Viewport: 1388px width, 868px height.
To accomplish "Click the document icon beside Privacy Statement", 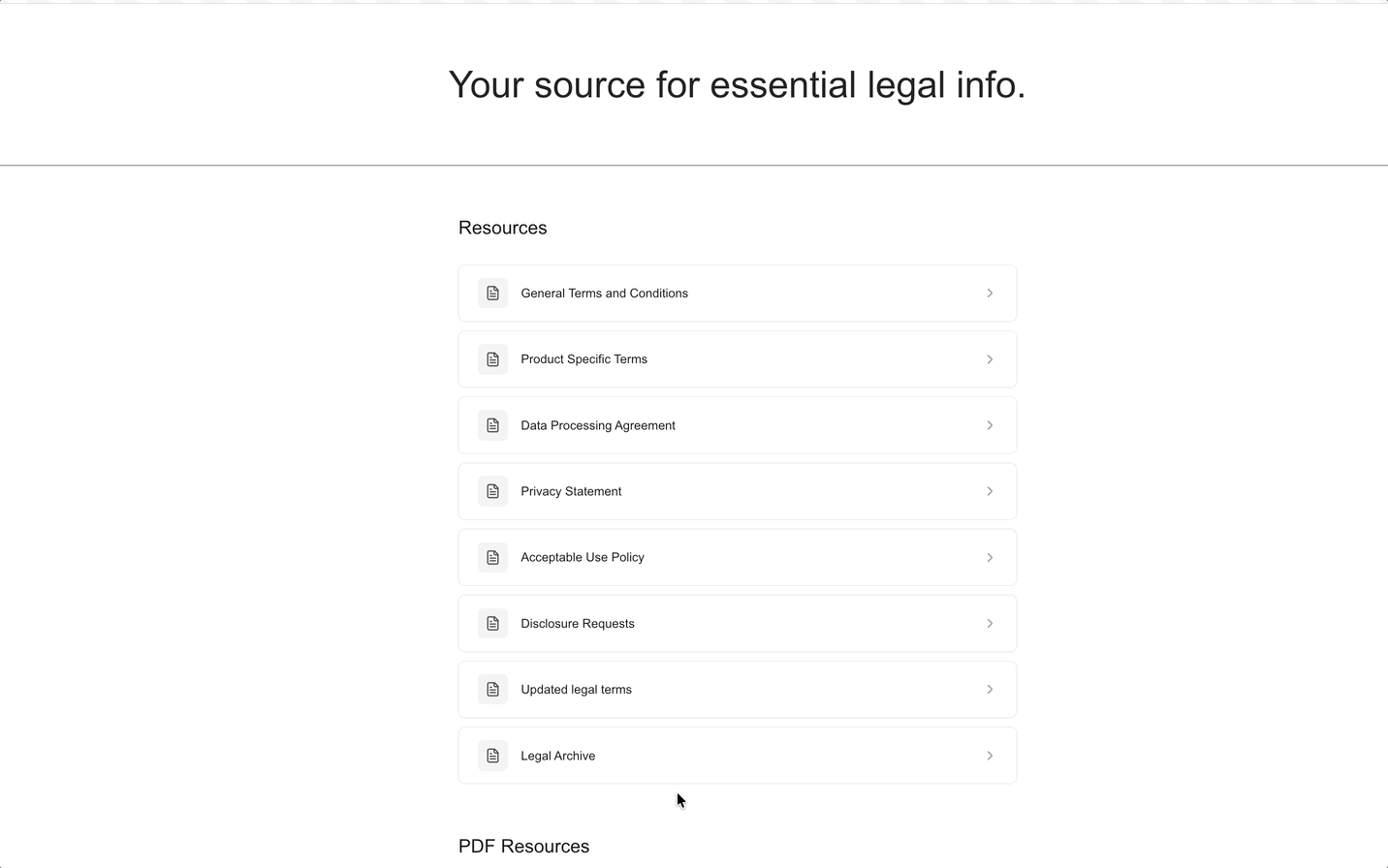I will pyautogui.click(x=492, y=491).
